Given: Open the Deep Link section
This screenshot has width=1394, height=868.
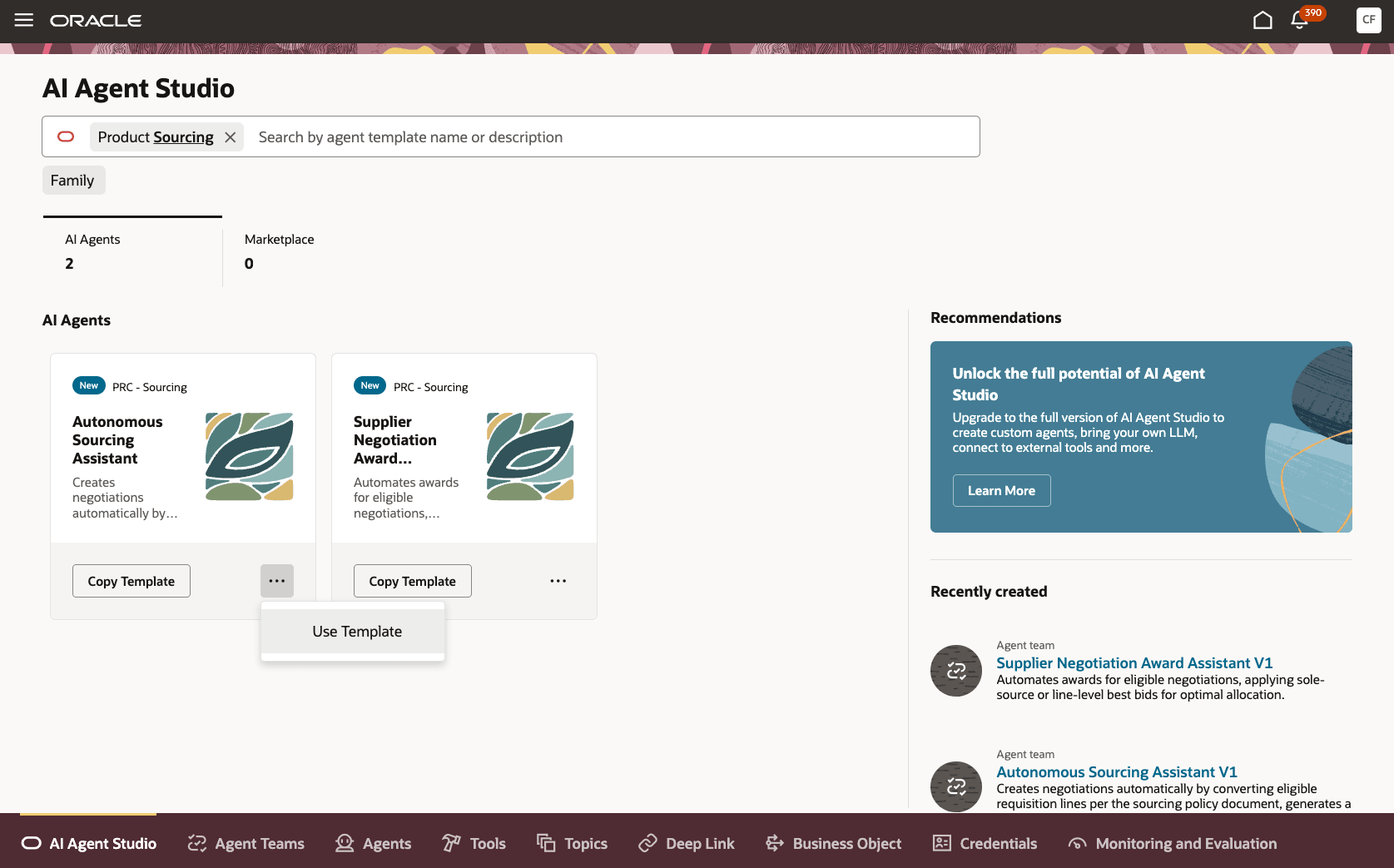Looking at the screenshot, I should (x=685, y=843).
